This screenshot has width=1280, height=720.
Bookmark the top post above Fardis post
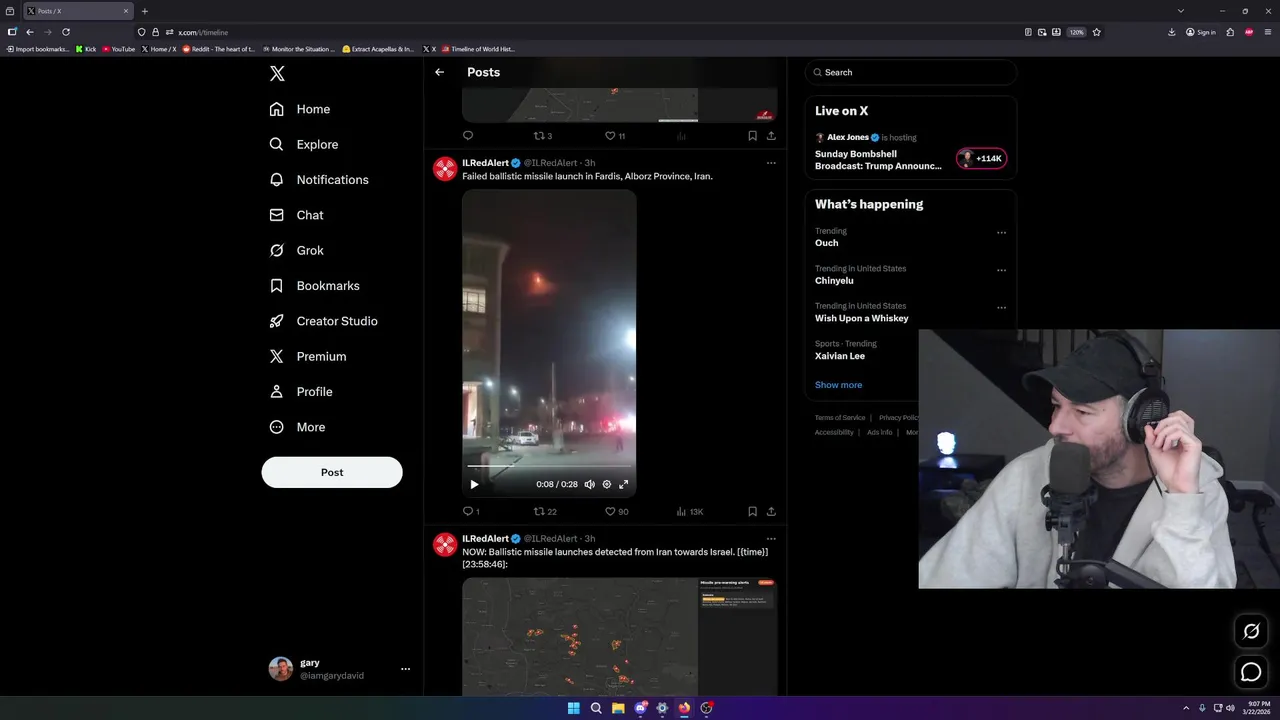pos(752,136)
